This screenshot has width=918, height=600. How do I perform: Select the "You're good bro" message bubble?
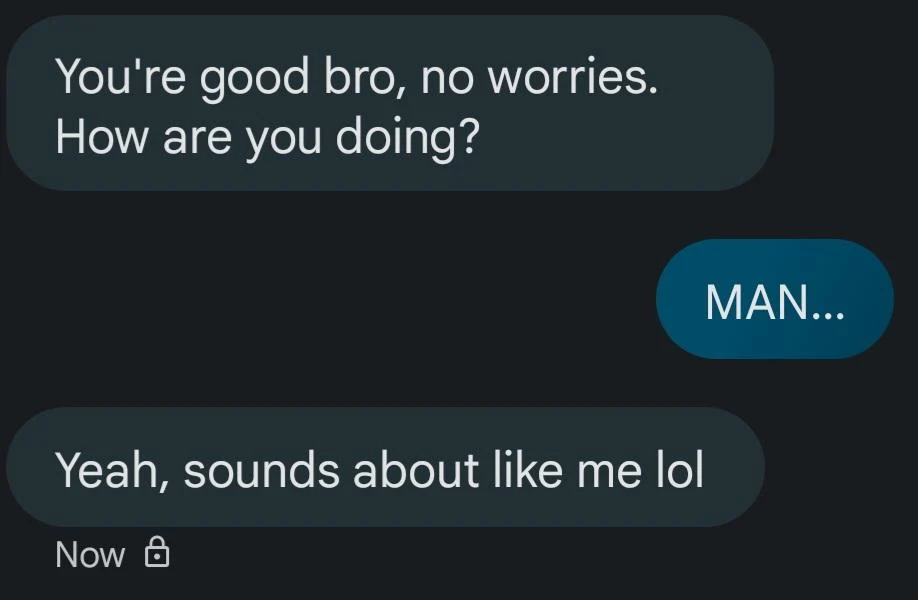click(x=388, y=105)
